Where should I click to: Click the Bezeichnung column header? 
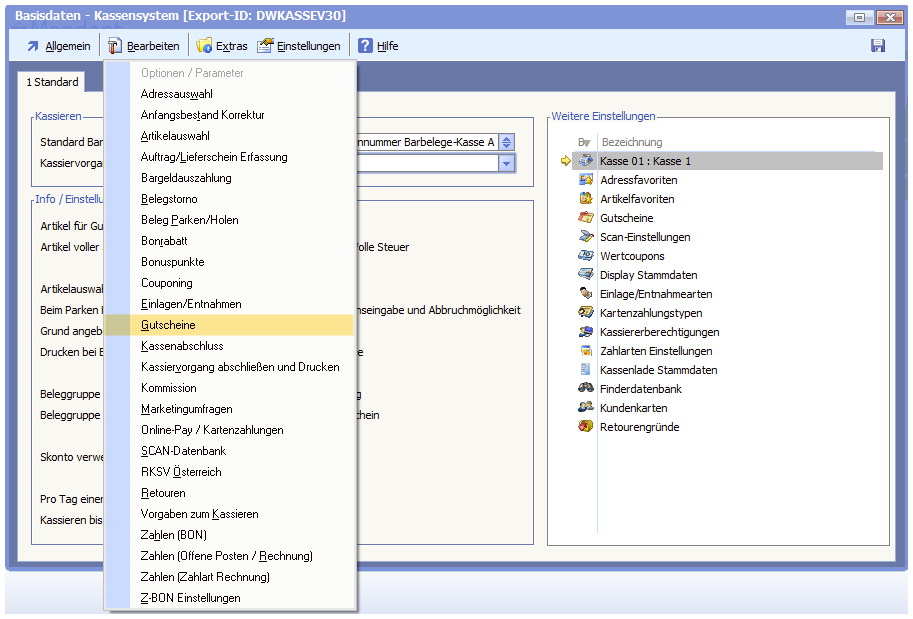coord(631,142)
